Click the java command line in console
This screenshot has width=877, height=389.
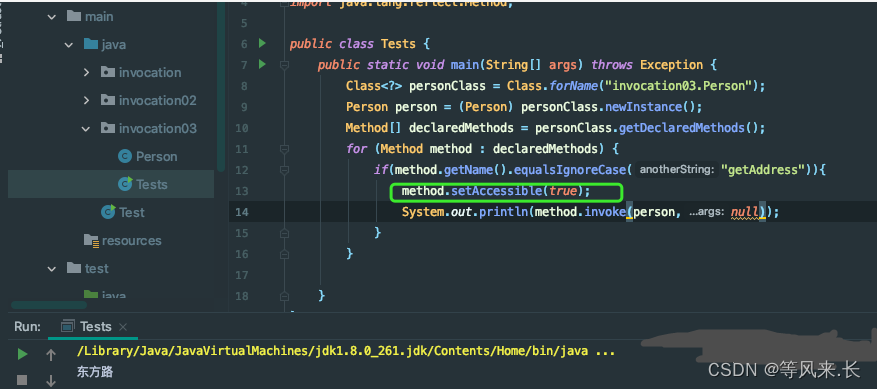point(346,351)
